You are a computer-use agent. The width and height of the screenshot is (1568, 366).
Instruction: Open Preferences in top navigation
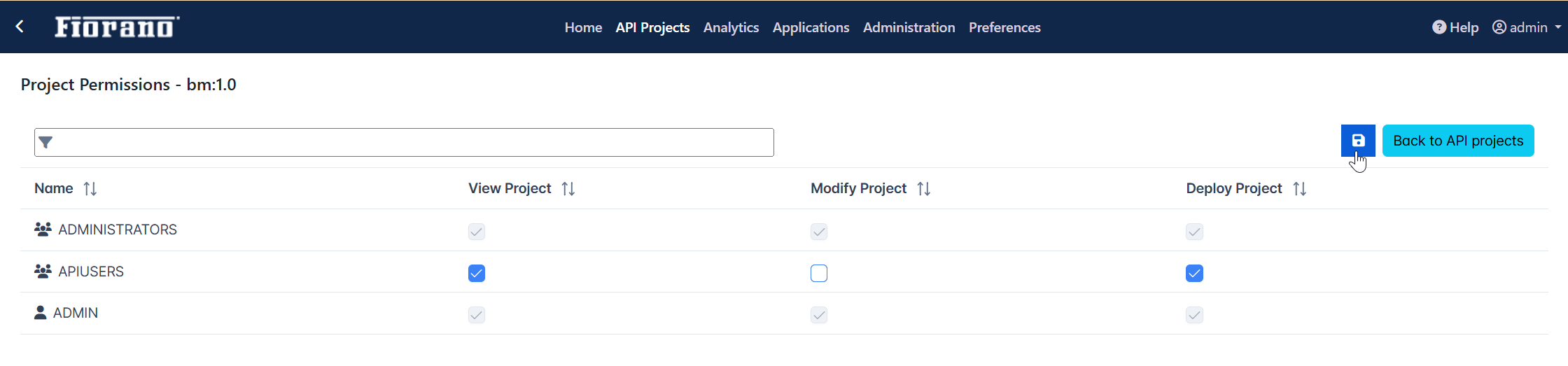pyautogui.click(x=1004, y=27)
